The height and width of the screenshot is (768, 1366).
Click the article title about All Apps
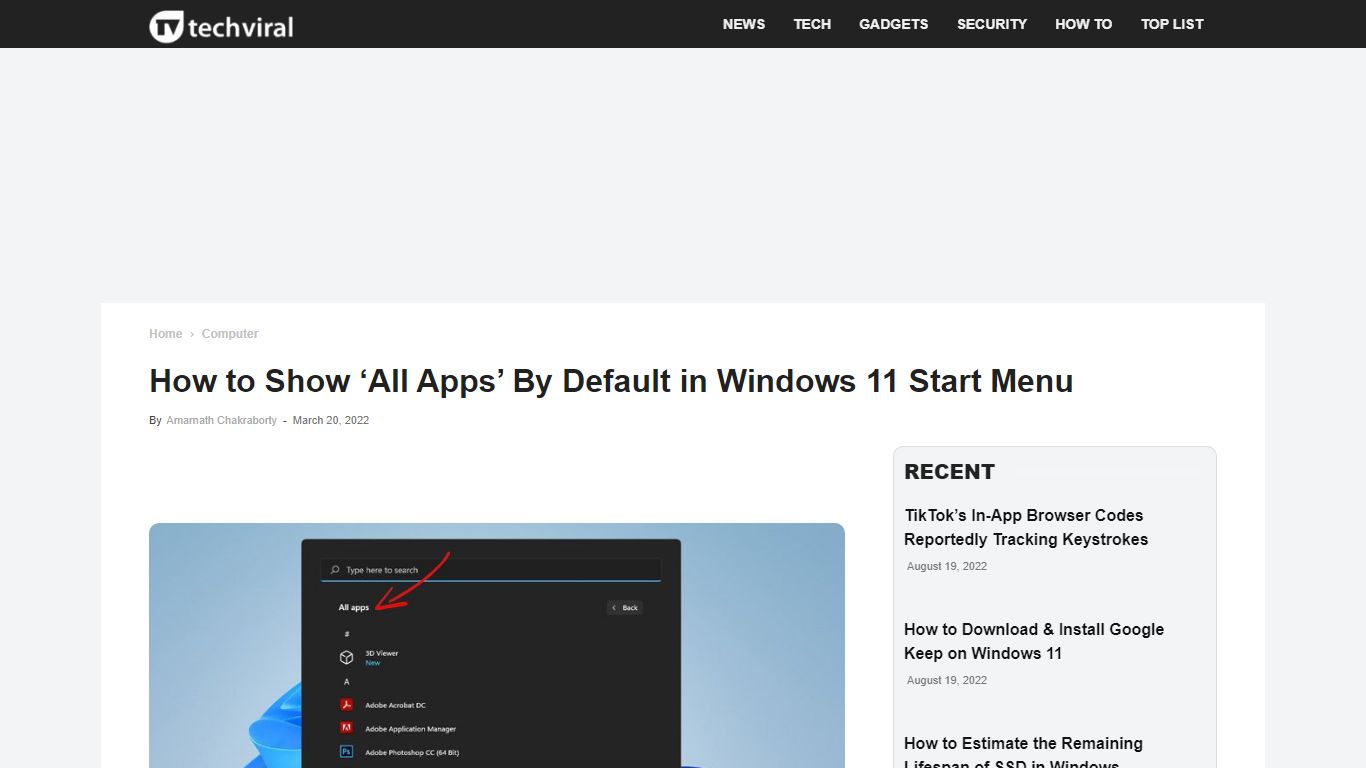(611, 381)
